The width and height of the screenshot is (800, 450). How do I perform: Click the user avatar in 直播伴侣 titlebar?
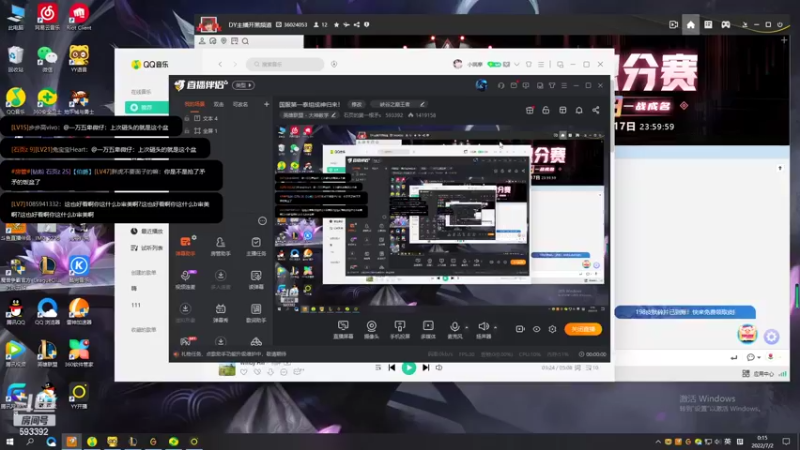[481, 85]
